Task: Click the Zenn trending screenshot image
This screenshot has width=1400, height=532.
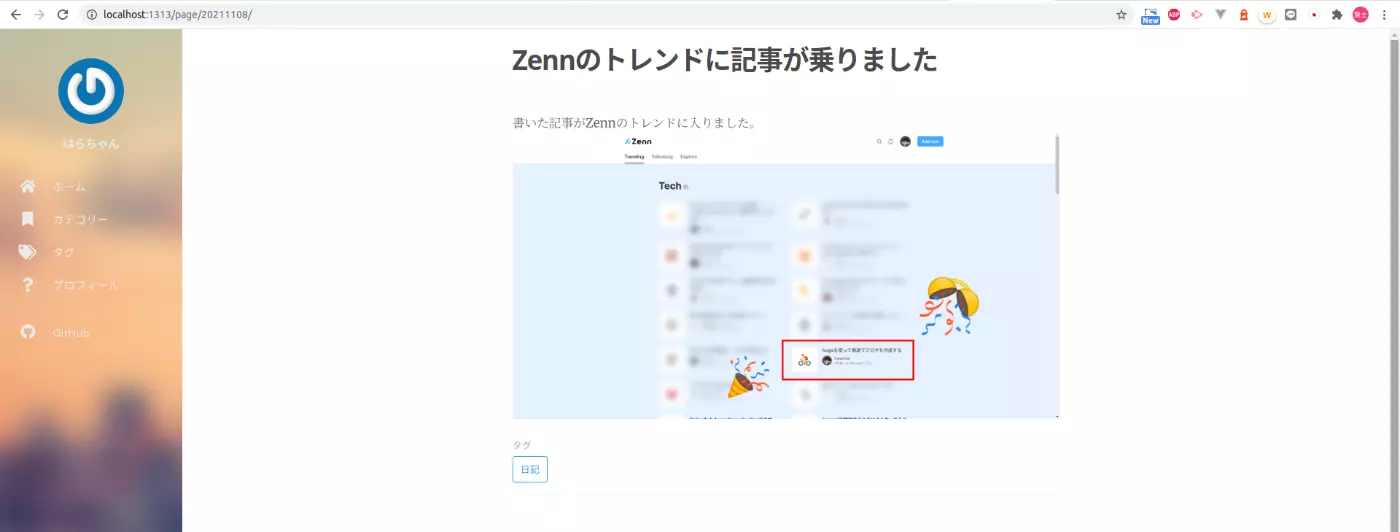Action: click(785, 276)
